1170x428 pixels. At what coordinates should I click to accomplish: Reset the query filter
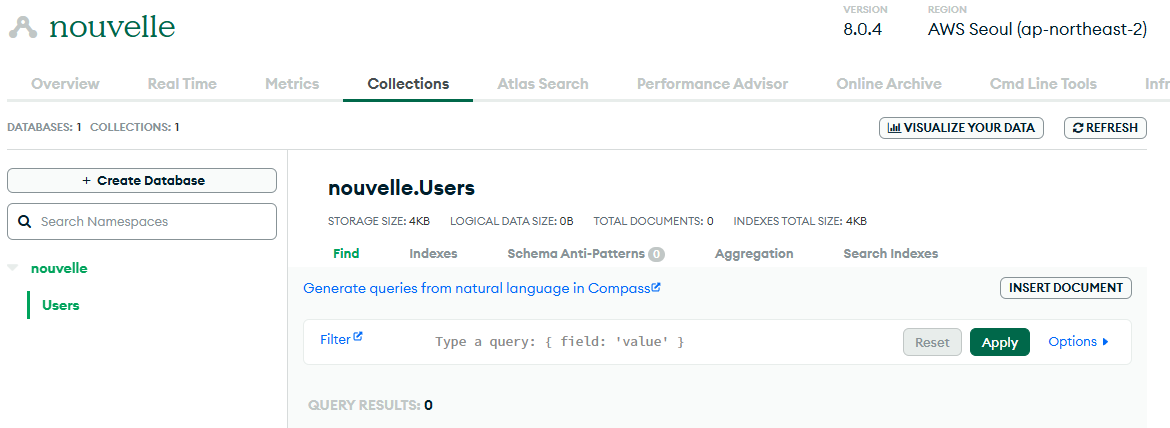tap(932, 342)
